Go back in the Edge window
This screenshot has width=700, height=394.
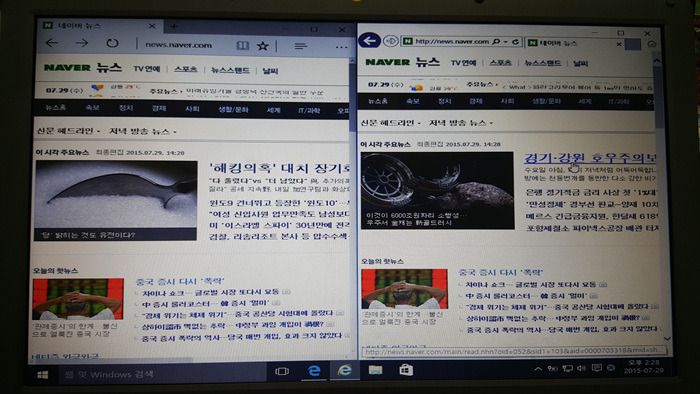[52, 43]
